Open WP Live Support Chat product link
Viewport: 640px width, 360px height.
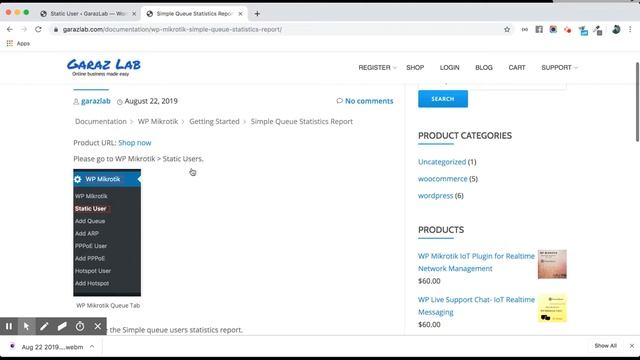point(476,306)
